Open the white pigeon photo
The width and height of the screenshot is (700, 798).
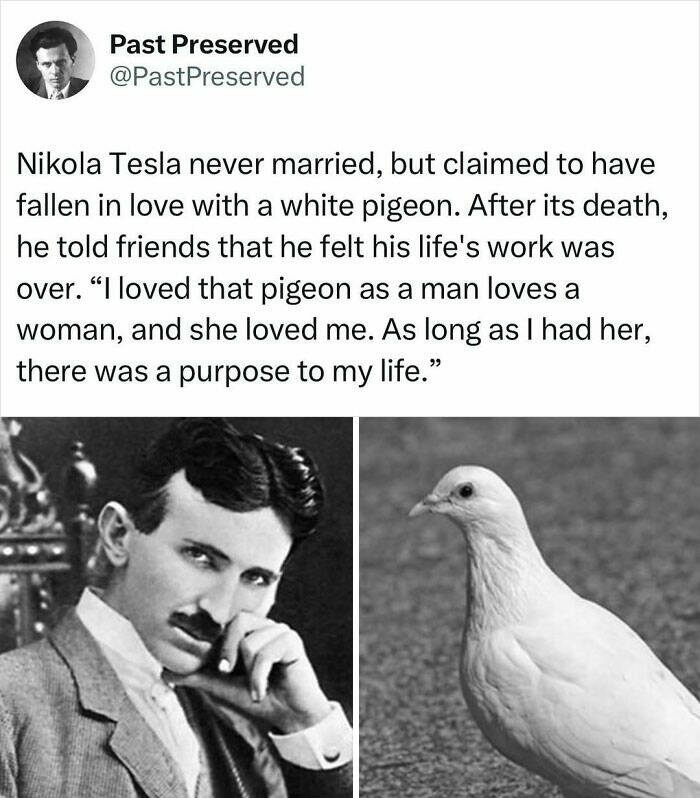coord(529,607)
